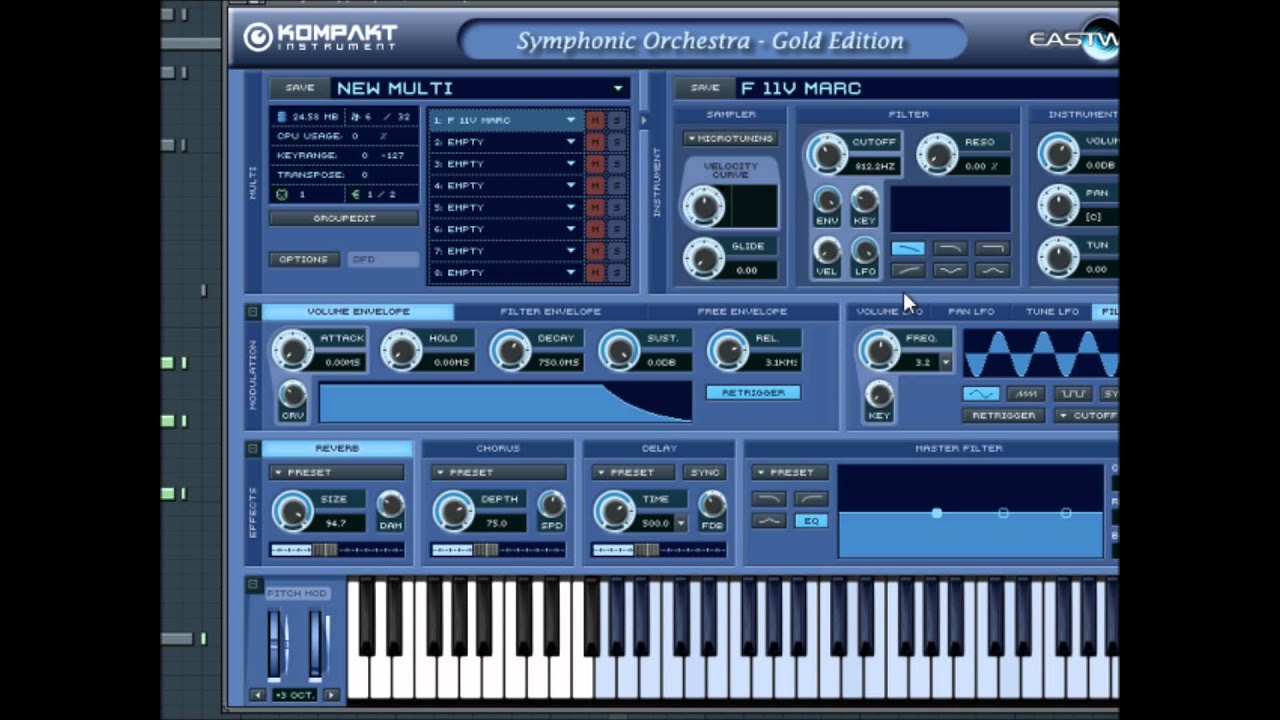Viewport: 1280px width, 720px height.
Task: Click the octave up arrow button
Action: click(x=331, y=694)
